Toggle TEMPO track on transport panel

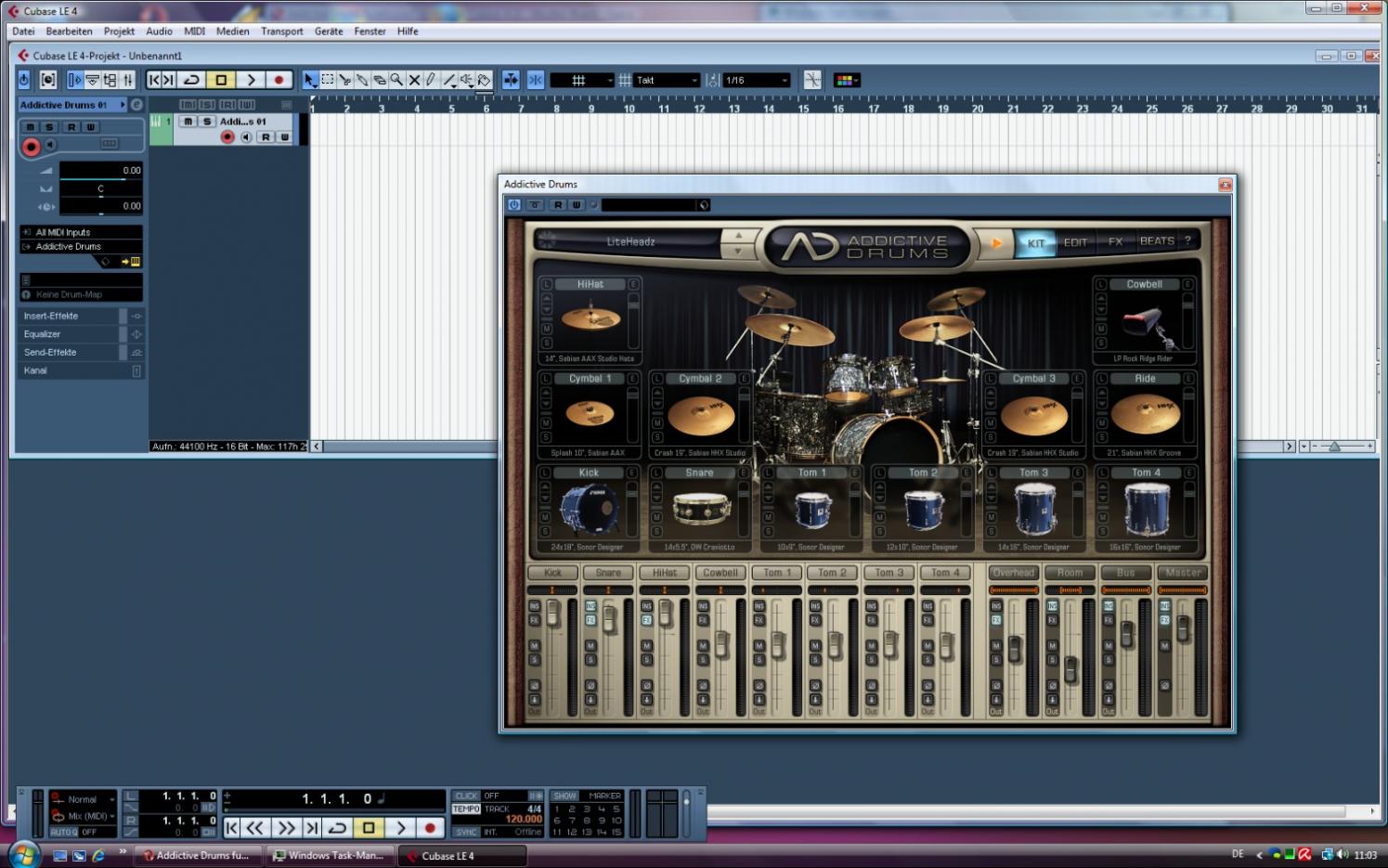coord(466,809)
